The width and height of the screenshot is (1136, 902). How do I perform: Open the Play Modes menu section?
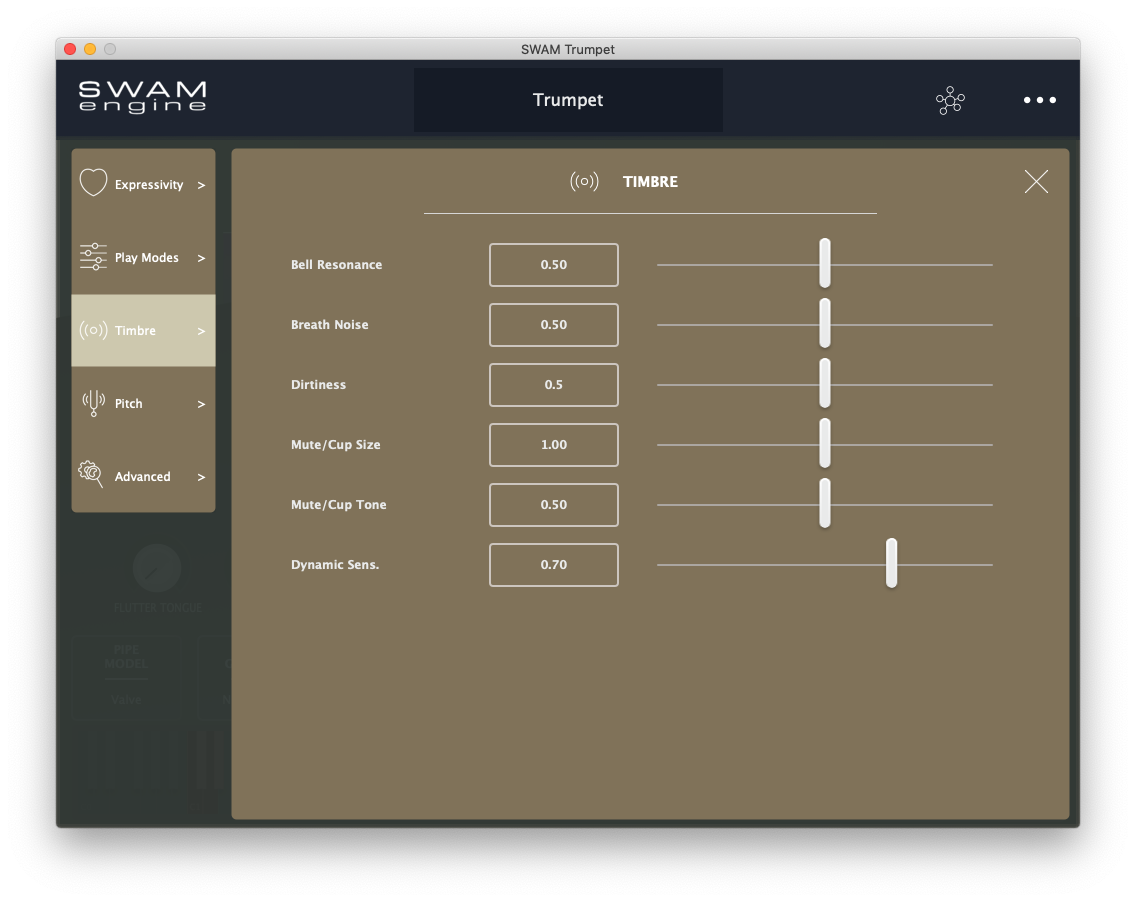(143, 257)
